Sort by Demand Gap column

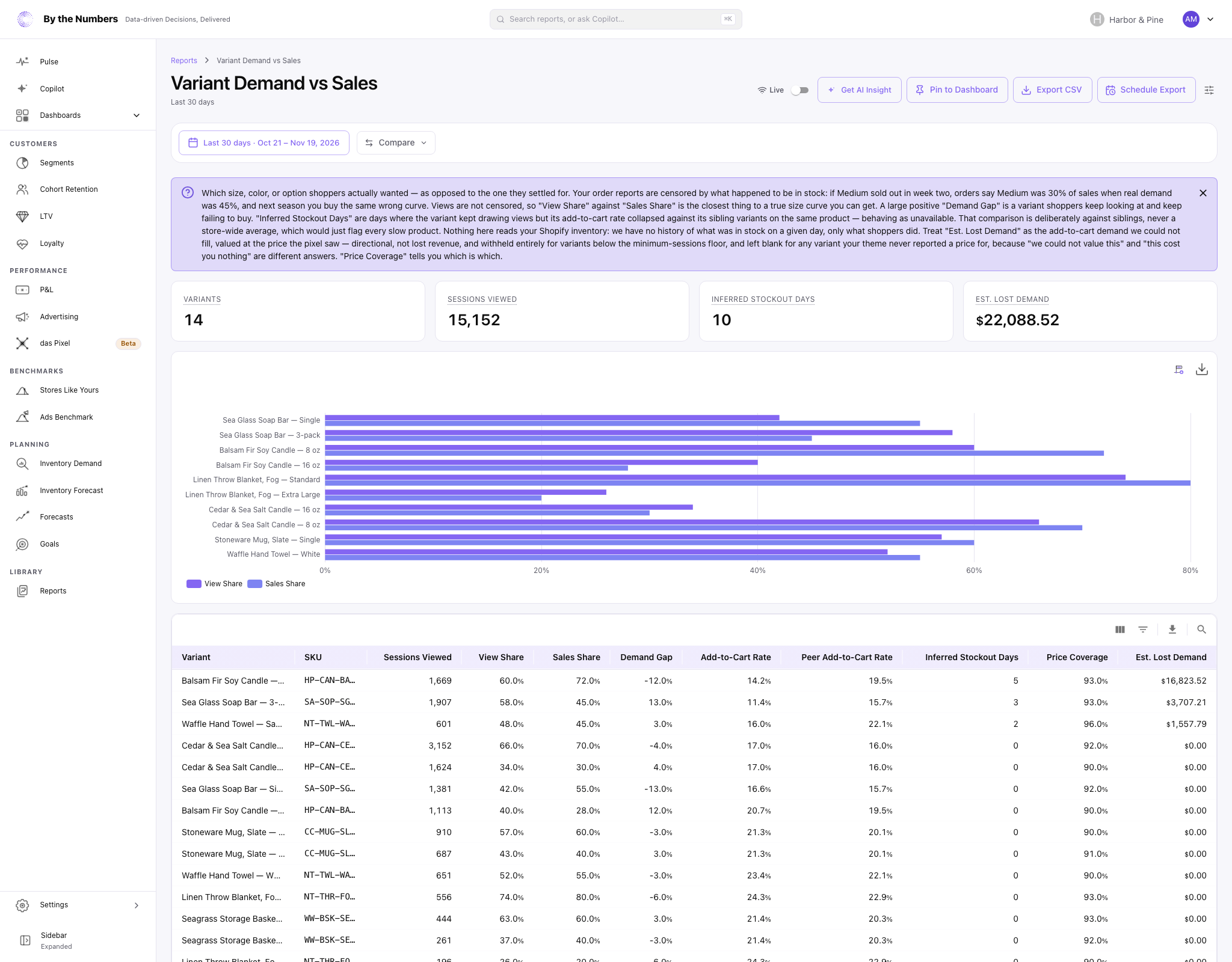coord(646,658)
